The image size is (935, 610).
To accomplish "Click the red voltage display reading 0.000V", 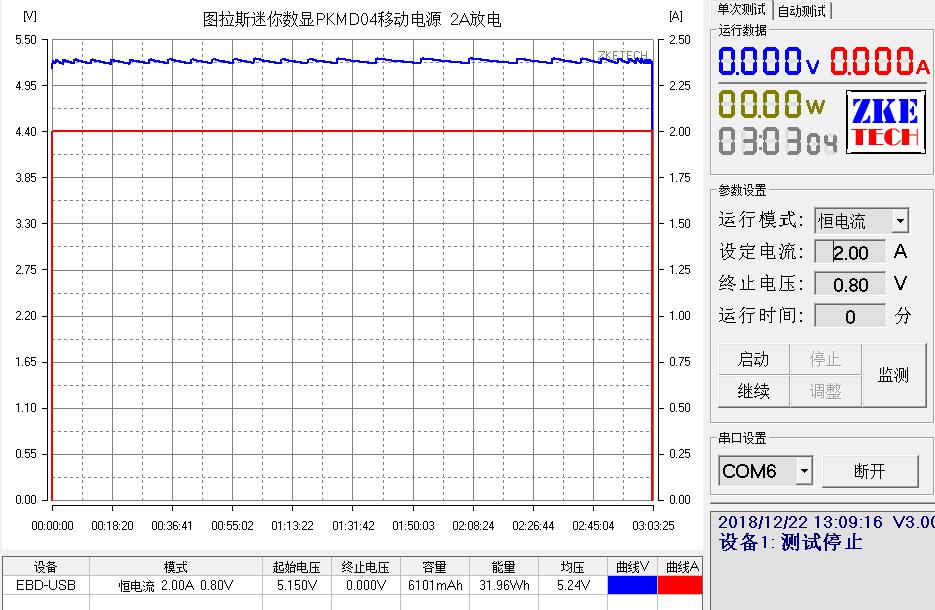I will 765,62.
